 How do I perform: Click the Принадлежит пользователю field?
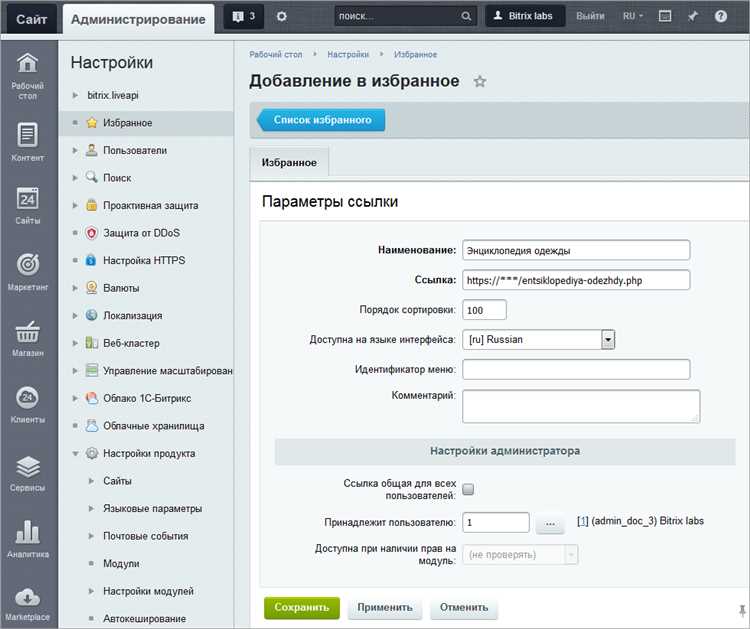coord(496,522)
